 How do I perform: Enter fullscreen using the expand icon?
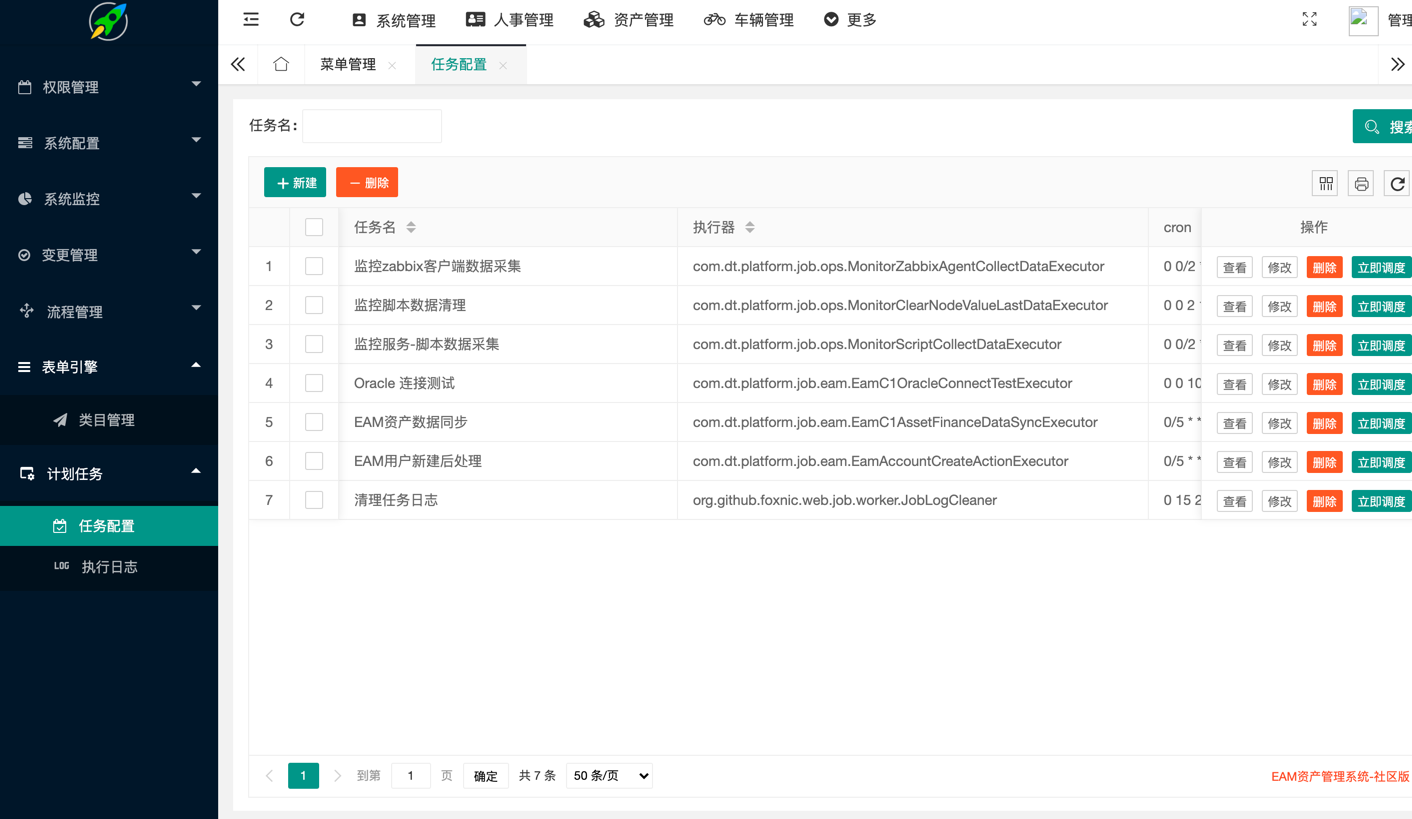click(1309, 20)
